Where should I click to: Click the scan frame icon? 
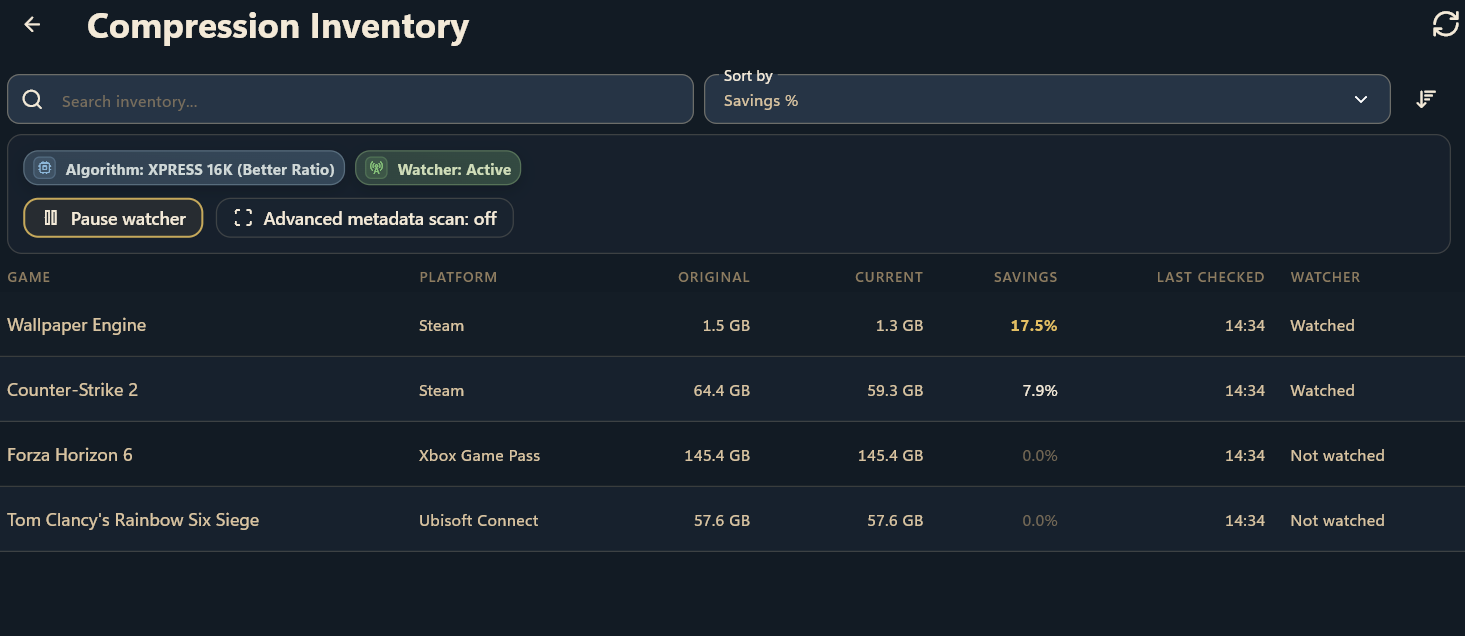243,218
